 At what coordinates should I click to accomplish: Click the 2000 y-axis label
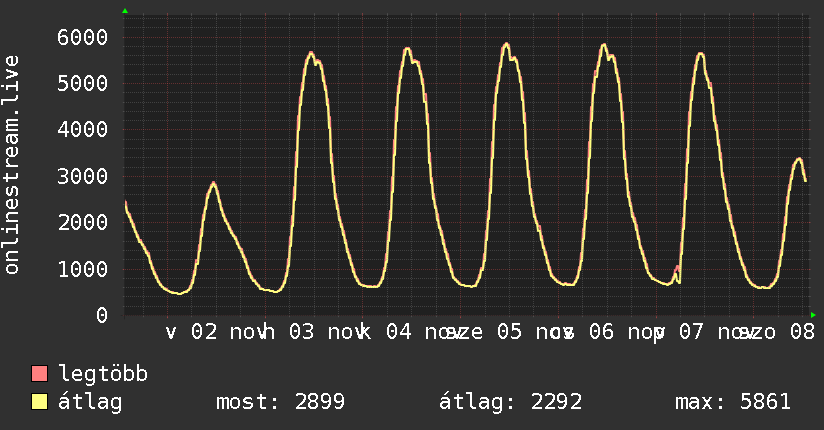point(83,222)
